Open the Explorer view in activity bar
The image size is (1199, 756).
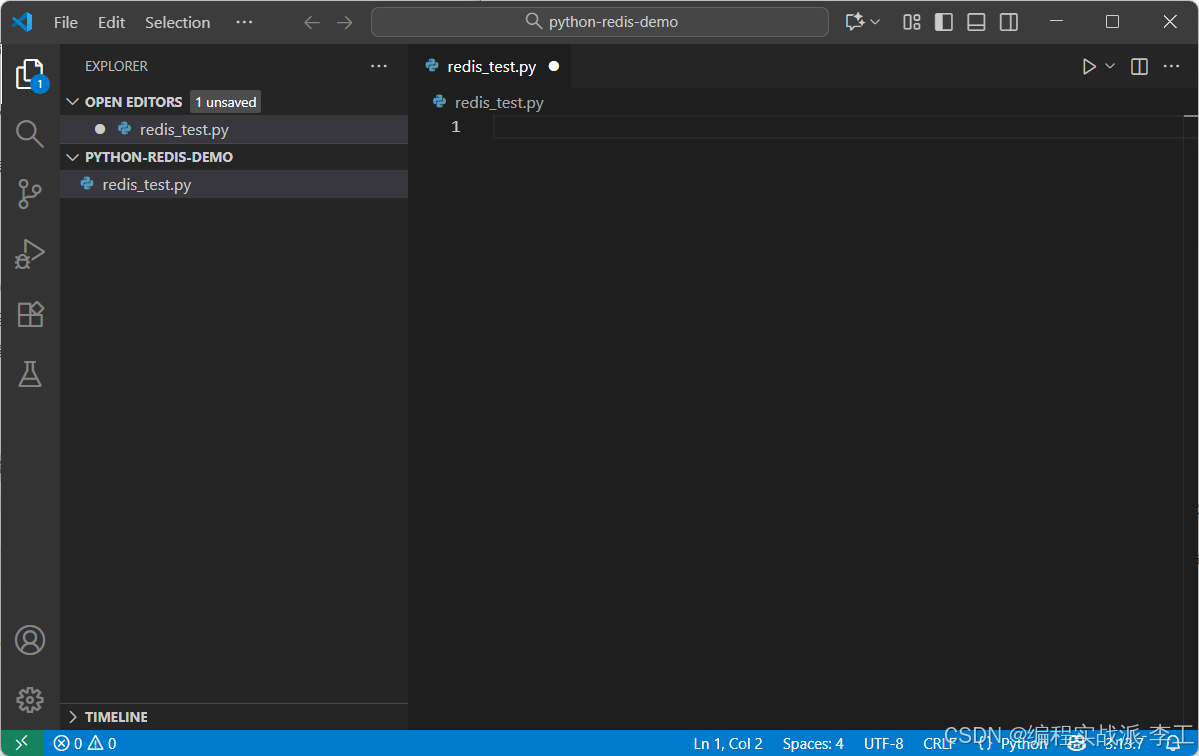[30, 75]
